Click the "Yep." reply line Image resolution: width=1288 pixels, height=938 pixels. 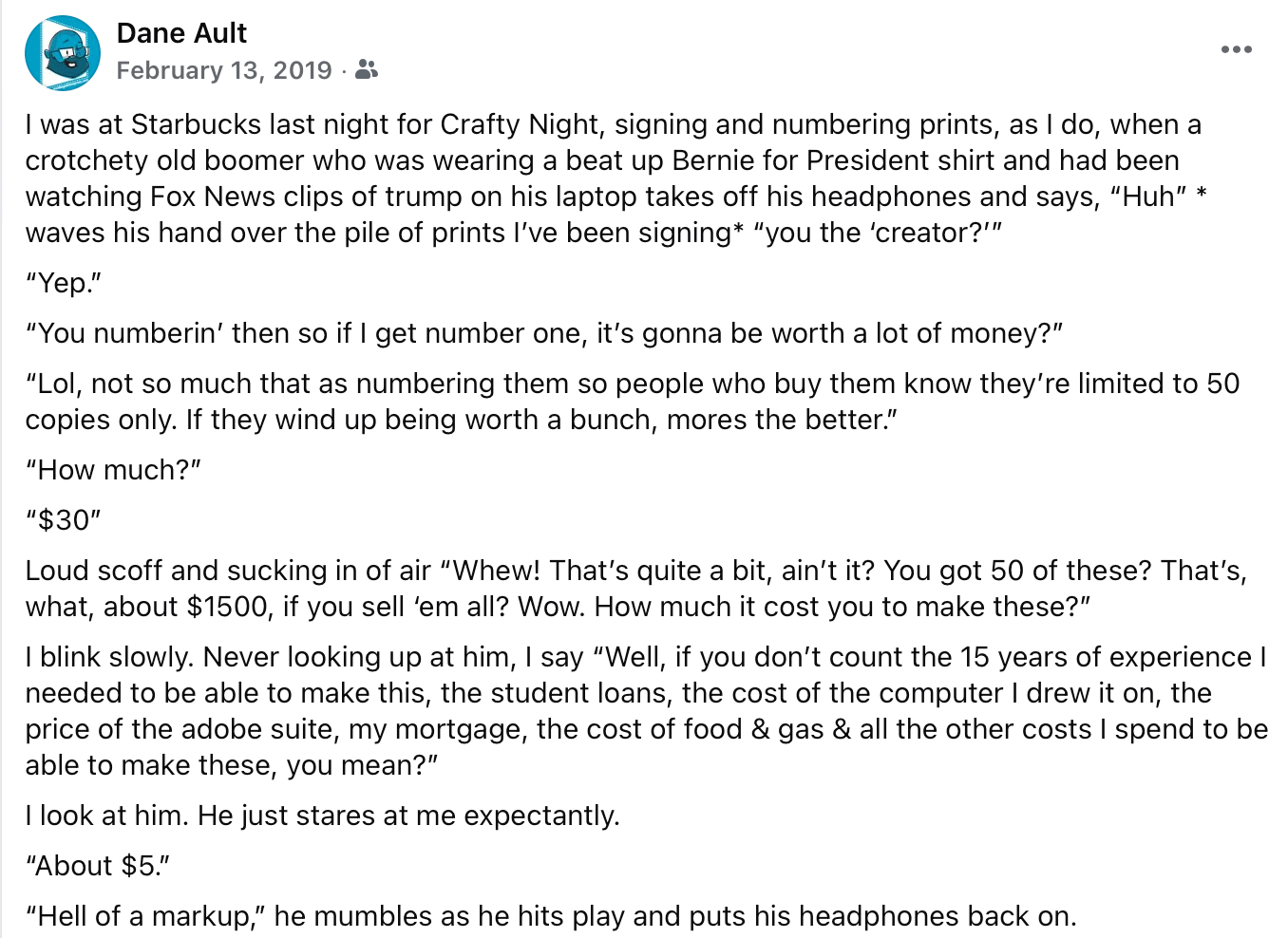(64, 283)
